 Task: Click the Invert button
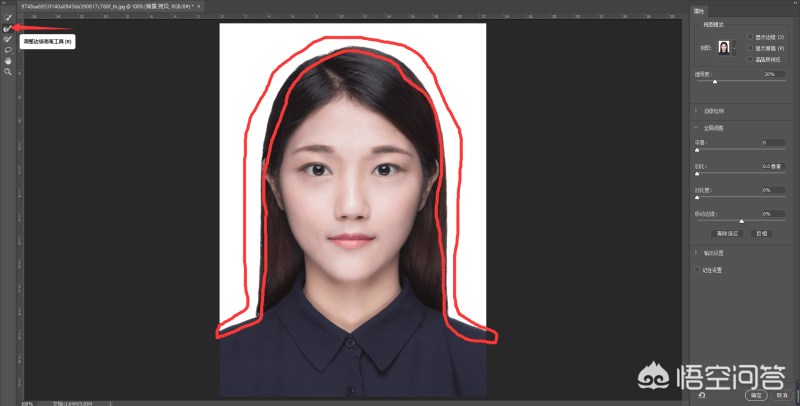(x=762, y=232)
